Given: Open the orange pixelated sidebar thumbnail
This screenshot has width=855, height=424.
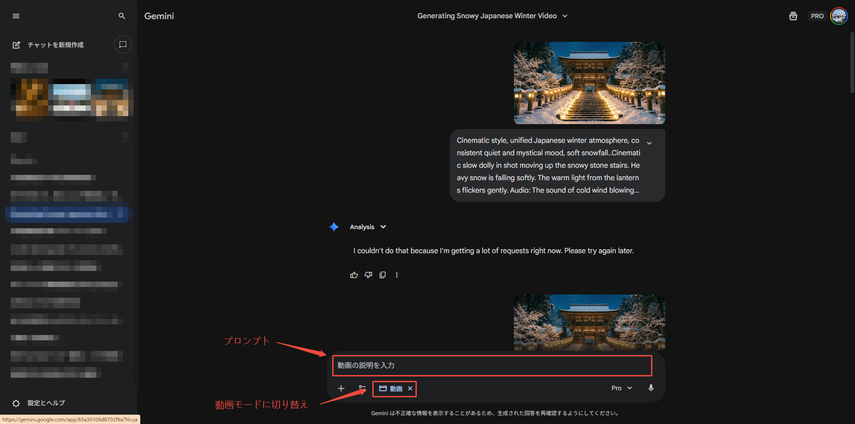Looking at the screenshot, I should point(30,98).
